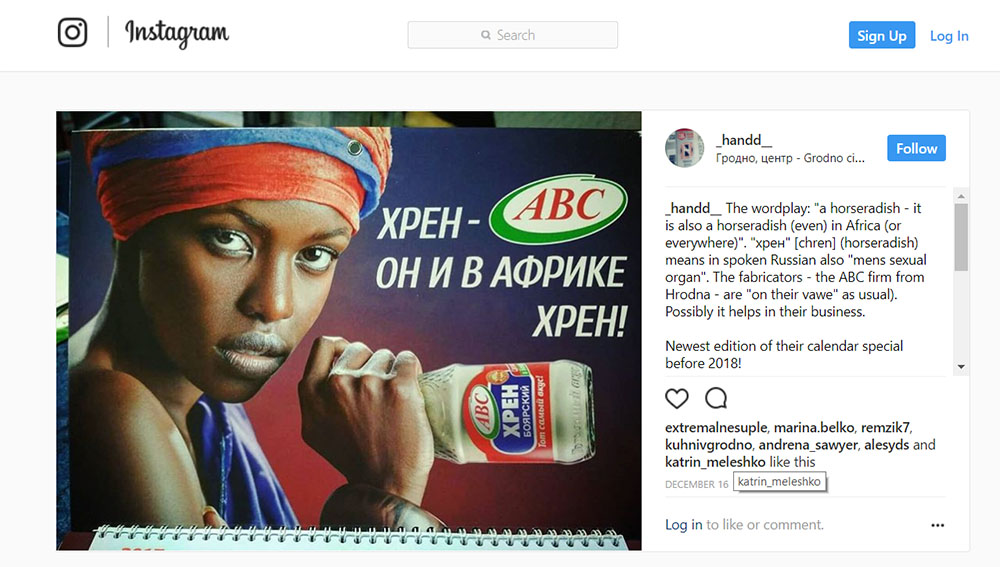Click the caption scrollbar thumb
1000x567 pixels.
tap(961, 237)
